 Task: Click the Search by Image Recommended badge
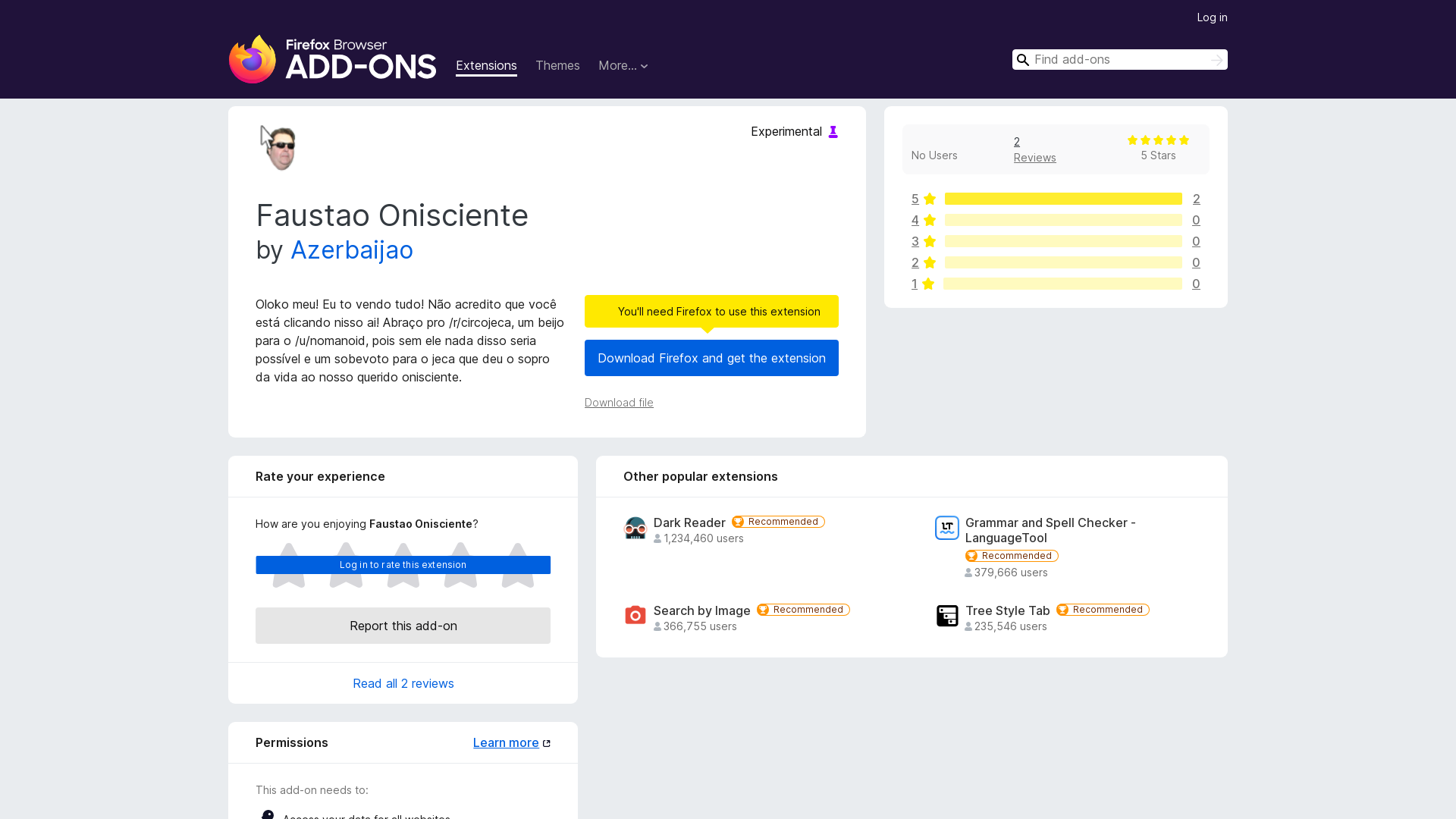803,610
